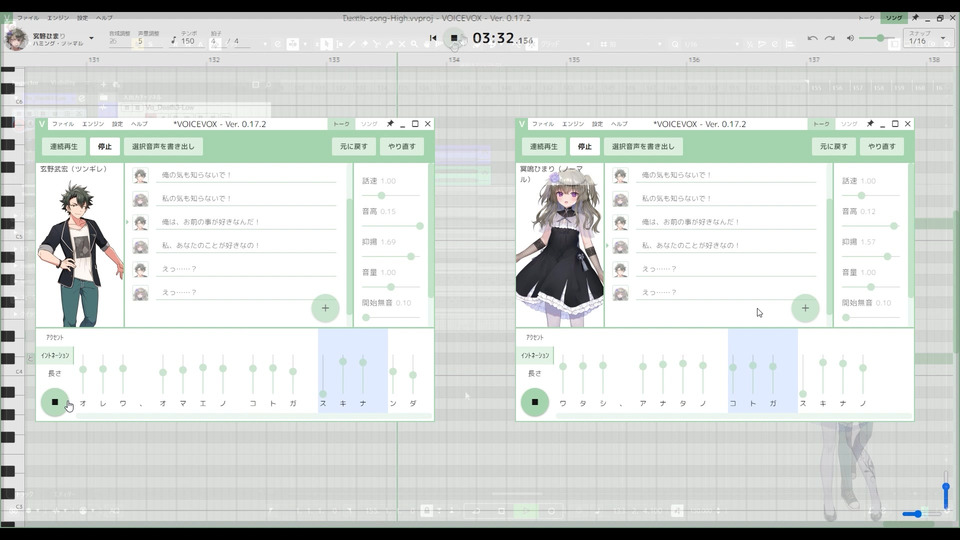Image resolution: width=960 pixels, height=540 pixels.
Task: Stop preview with round button in right window
Action: pos(534,402)
